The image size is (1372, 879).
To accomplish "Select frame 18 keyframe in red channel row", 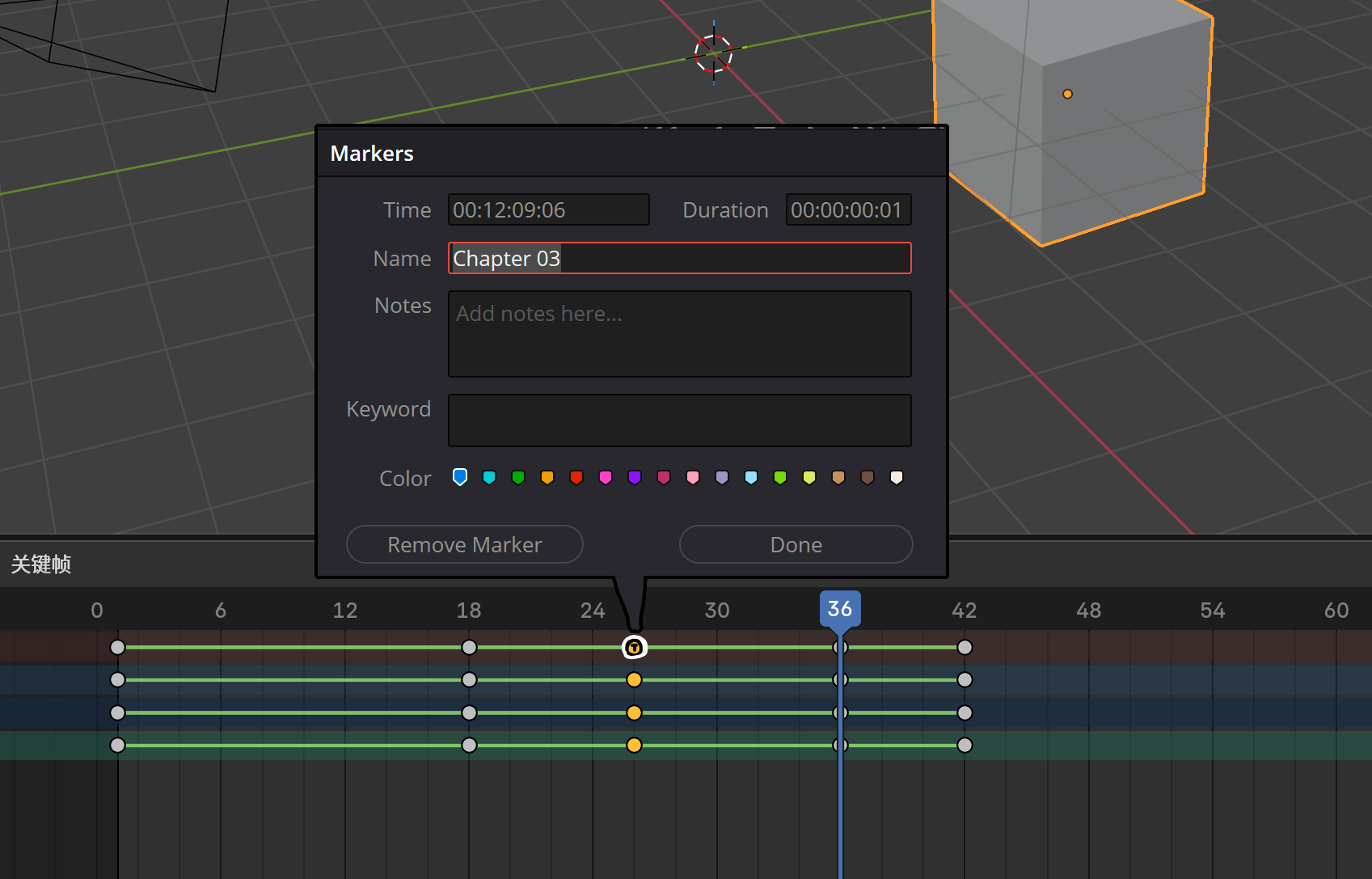I will point(469,647).
